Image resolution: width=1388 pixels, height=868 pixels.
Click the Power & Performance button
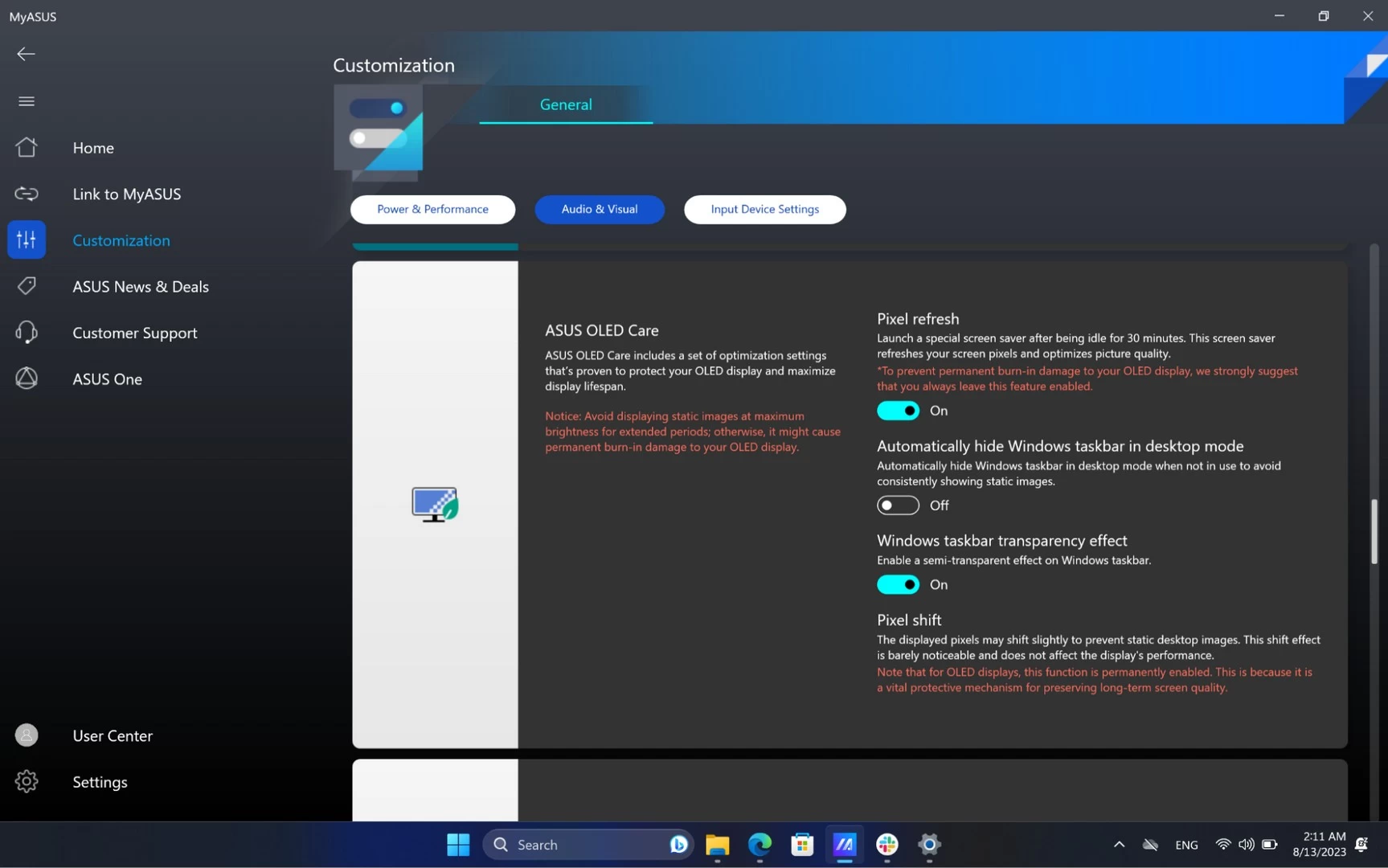(x=432, y=209)
